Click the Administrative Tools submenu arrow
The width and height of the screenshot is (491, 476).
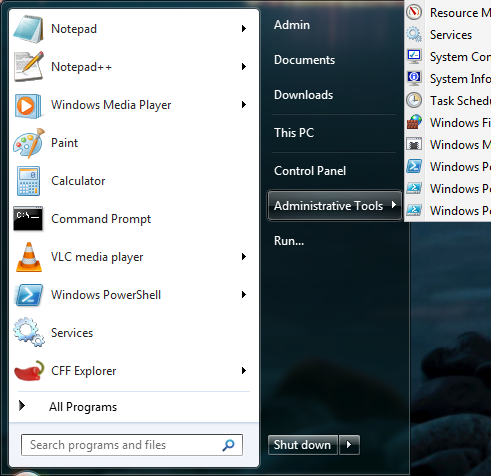coord(394,205)
